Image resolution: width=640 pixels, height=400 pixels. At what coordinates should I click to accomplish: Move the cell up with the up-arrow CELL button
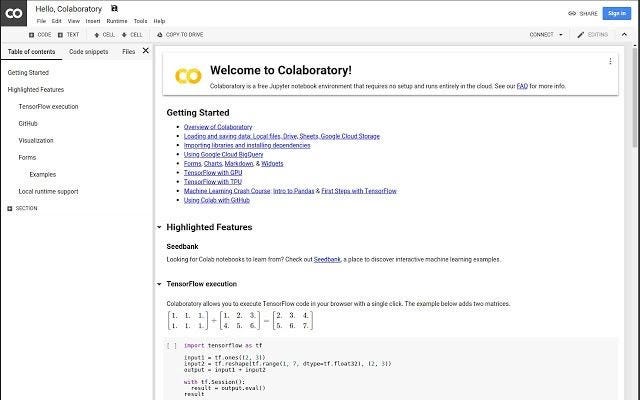(x=104, y=35)
